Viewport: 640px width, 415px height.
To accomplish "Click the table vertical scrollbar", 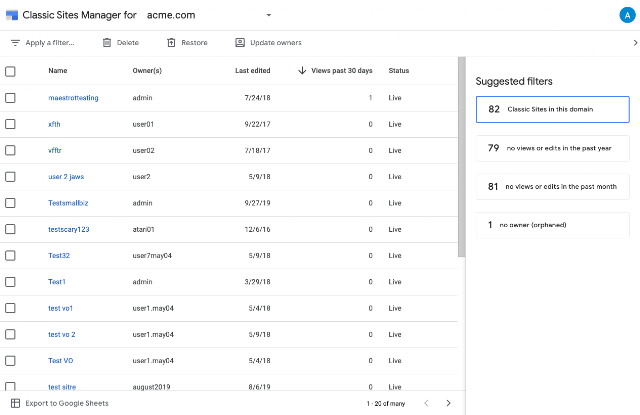I will point(462,157).
